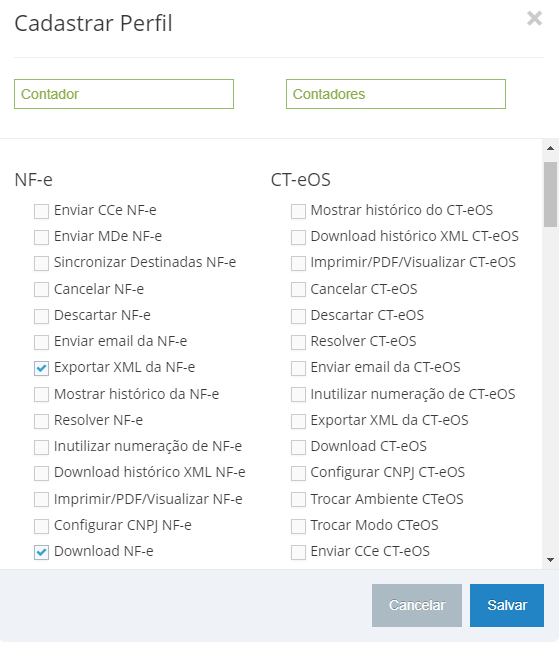Enable Resolver NF-e checkbox

(41, 421)
